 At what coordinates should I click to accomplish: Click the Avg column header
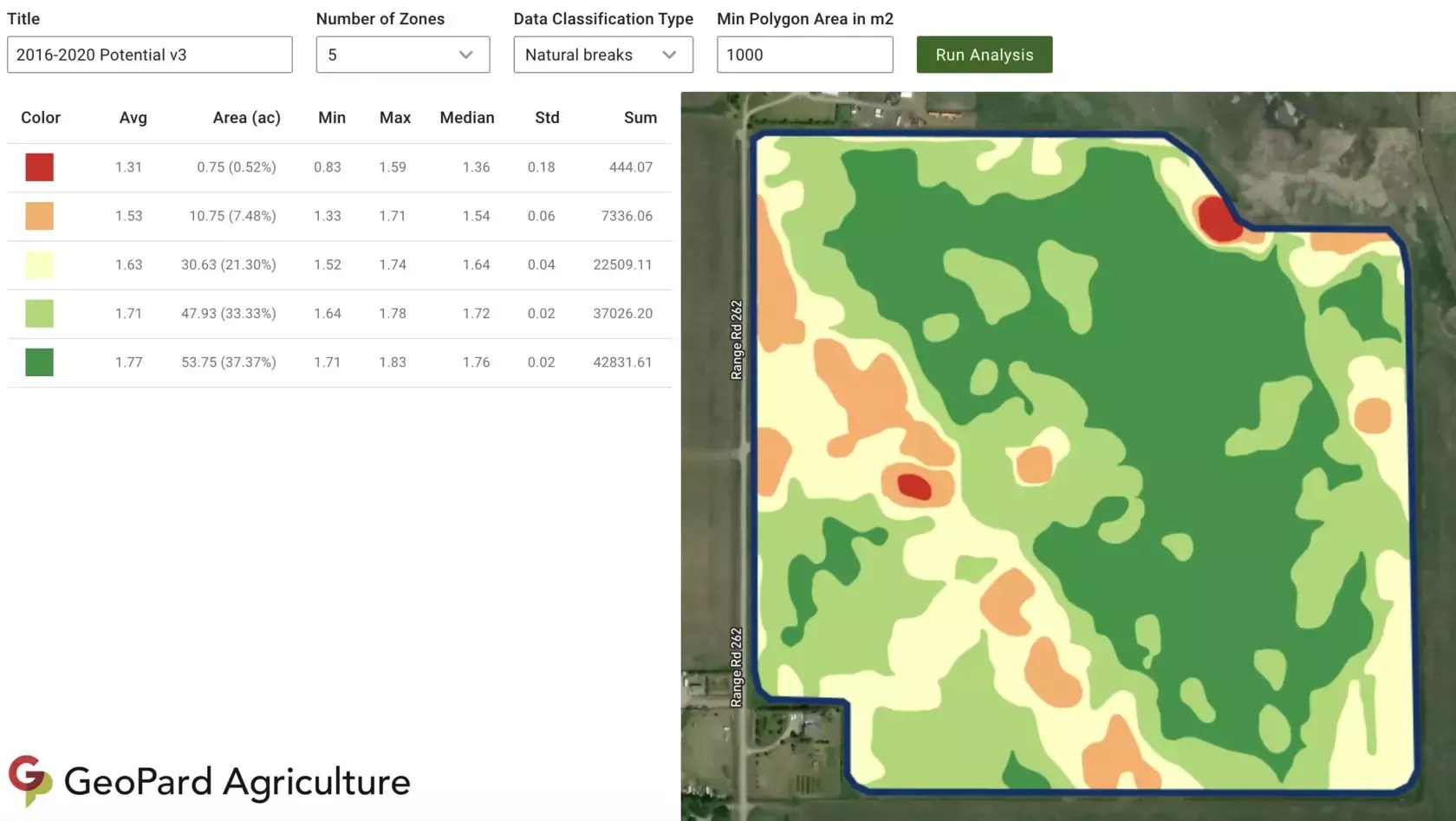point(133,118)
